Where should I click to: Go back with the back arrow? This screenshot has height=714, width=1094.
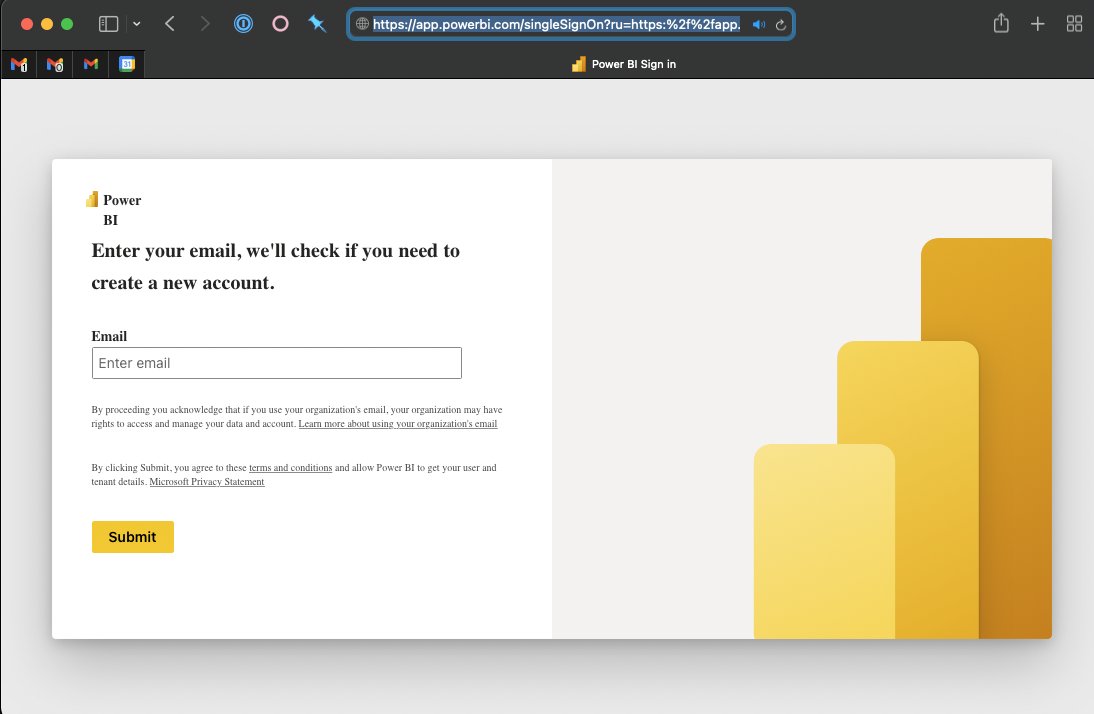[170, 24]
